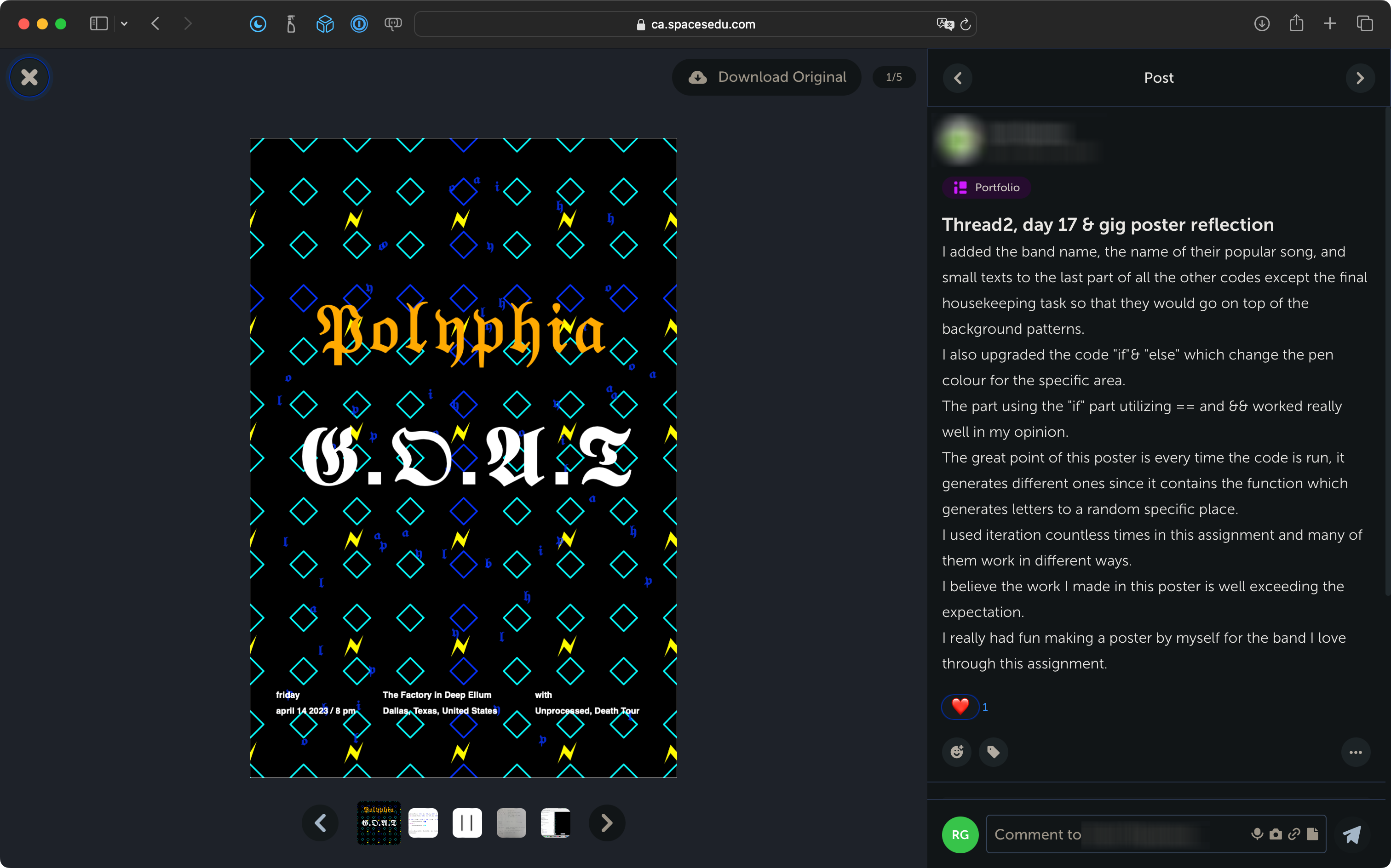This screenshot has height=868, width=1391.
Task: Show next image in gallery
Action: click(606, 822)
